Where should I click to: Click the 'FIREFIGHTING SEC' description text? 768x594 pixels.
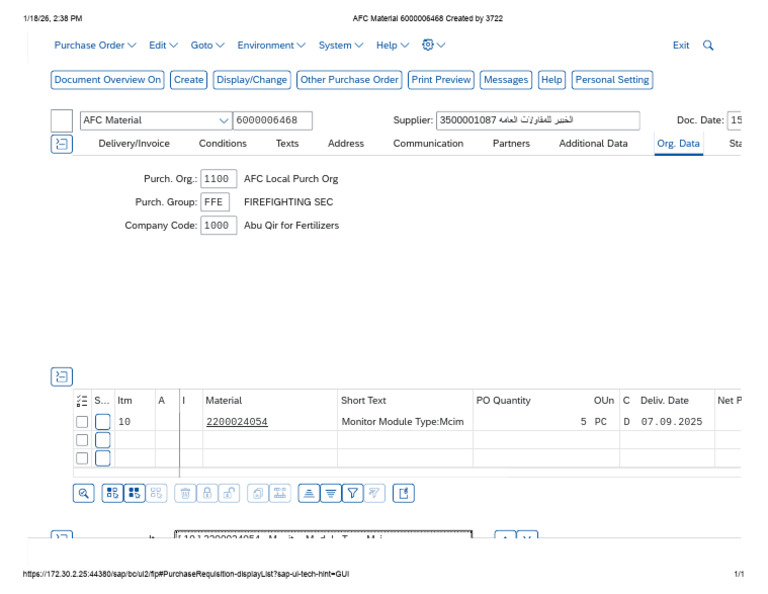288,202
